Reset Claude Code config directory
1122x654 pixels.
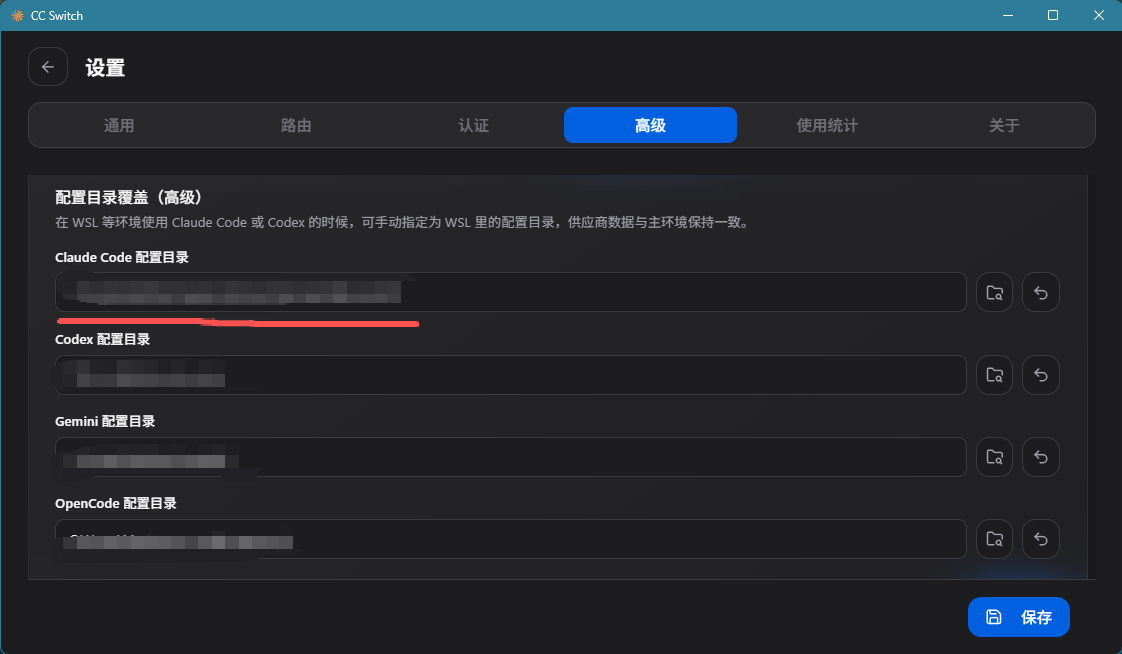click(x=1040, y=292)
